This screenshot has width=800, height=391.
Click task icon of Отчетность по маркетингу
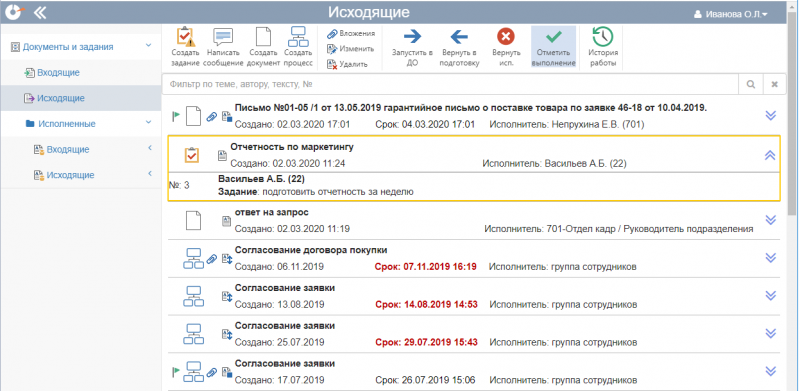point(192,155)
